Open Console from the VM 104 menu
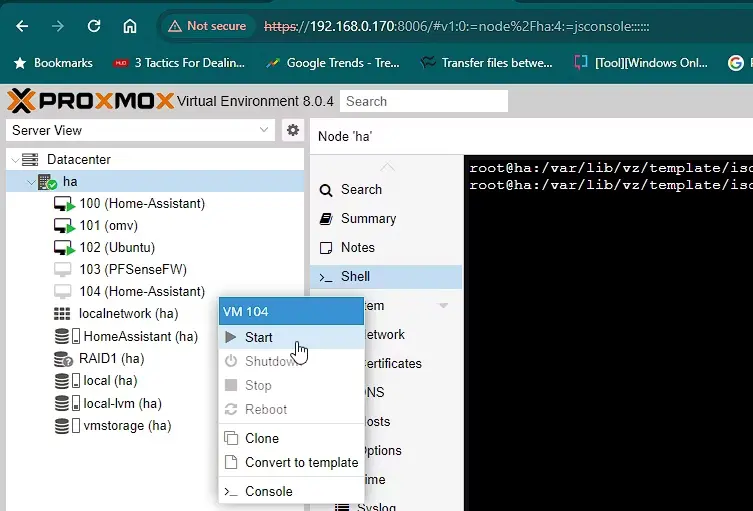 tap(291, 491)
